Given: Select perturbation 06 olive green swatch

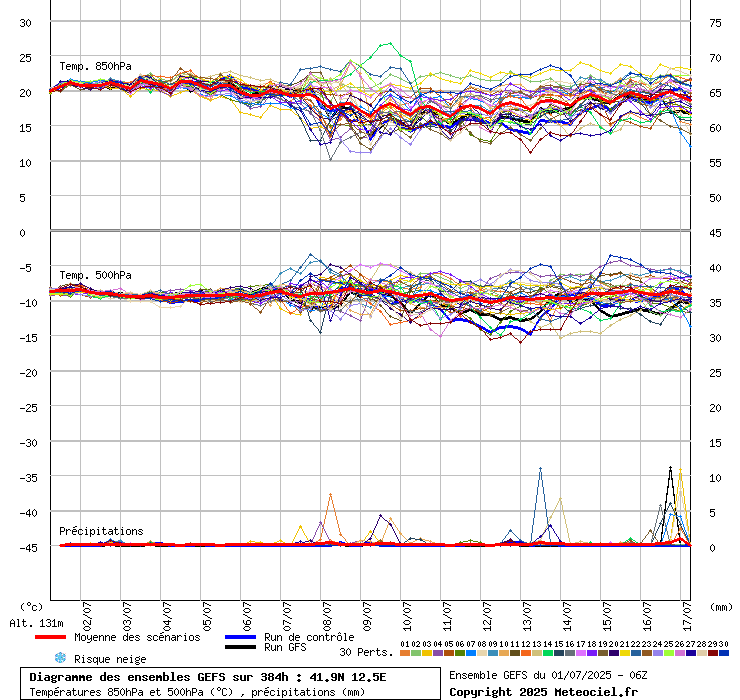Looking at the screenshot, I should 460,653.
